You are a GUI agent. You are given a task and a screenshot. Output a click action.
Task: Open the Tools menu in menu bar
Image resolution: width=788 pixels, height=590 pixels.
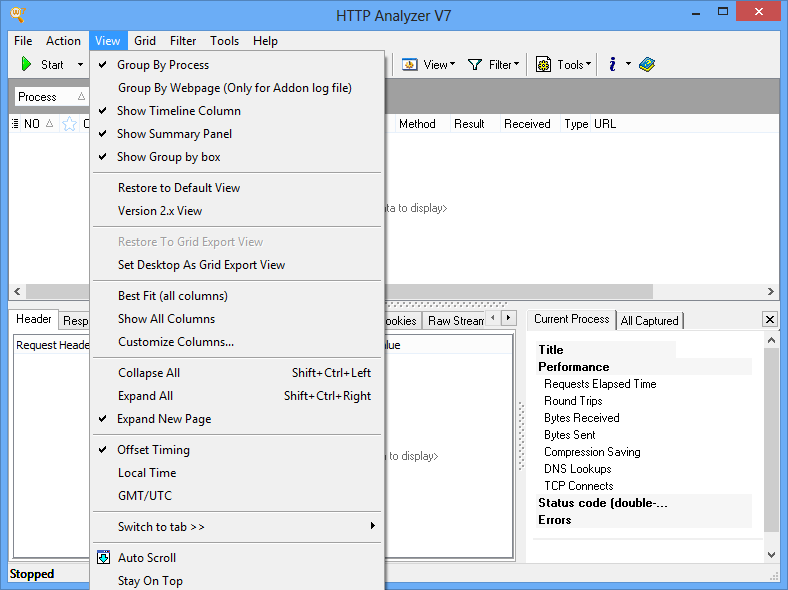coord(224,41)
